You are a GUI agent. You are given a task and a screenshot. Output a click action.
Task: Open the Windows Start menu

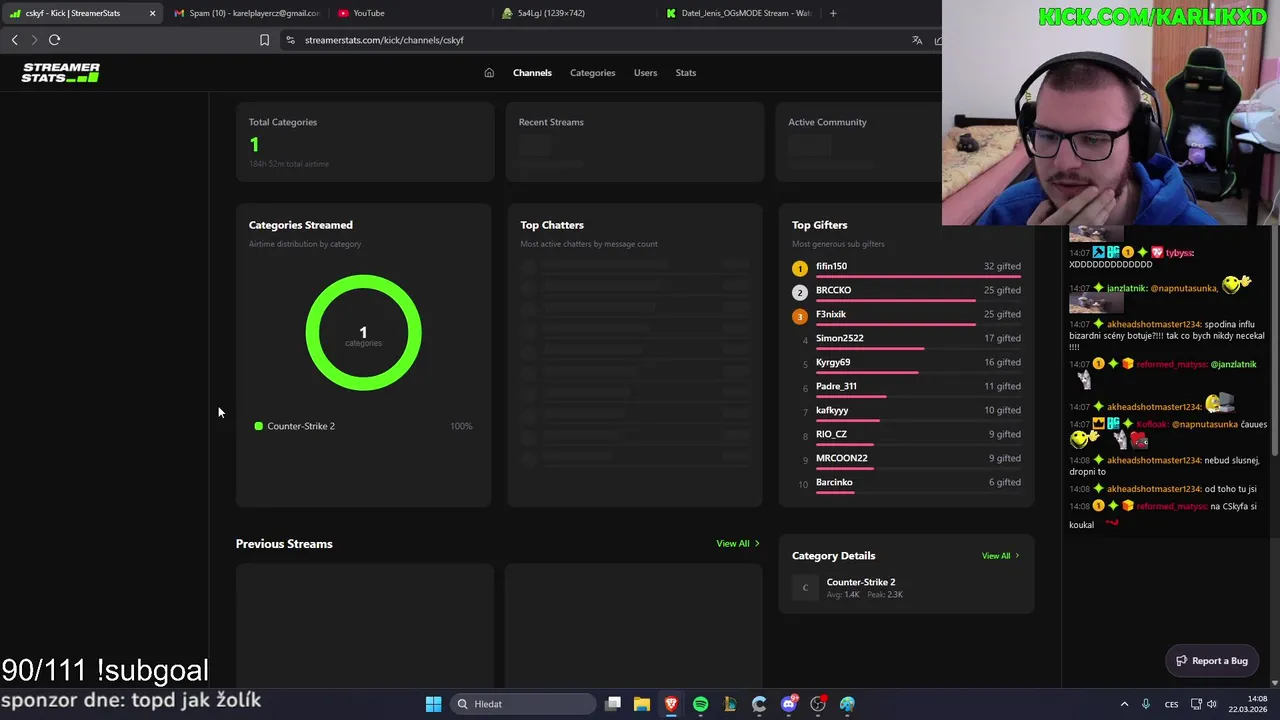click(433, 704)
